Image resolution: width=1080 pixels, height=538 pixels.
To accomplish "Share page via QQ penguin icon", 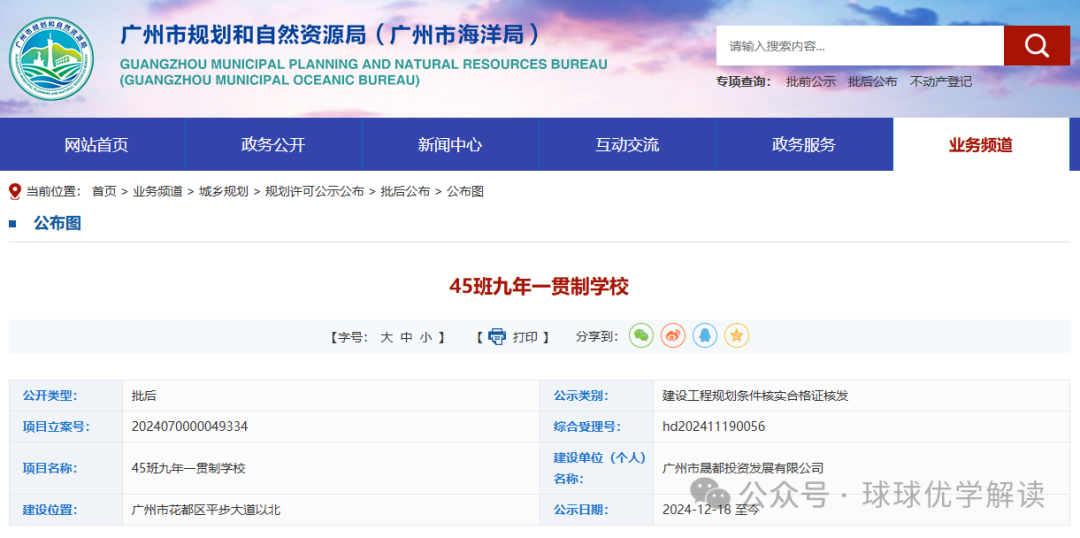I will click(x=705, y=335).
